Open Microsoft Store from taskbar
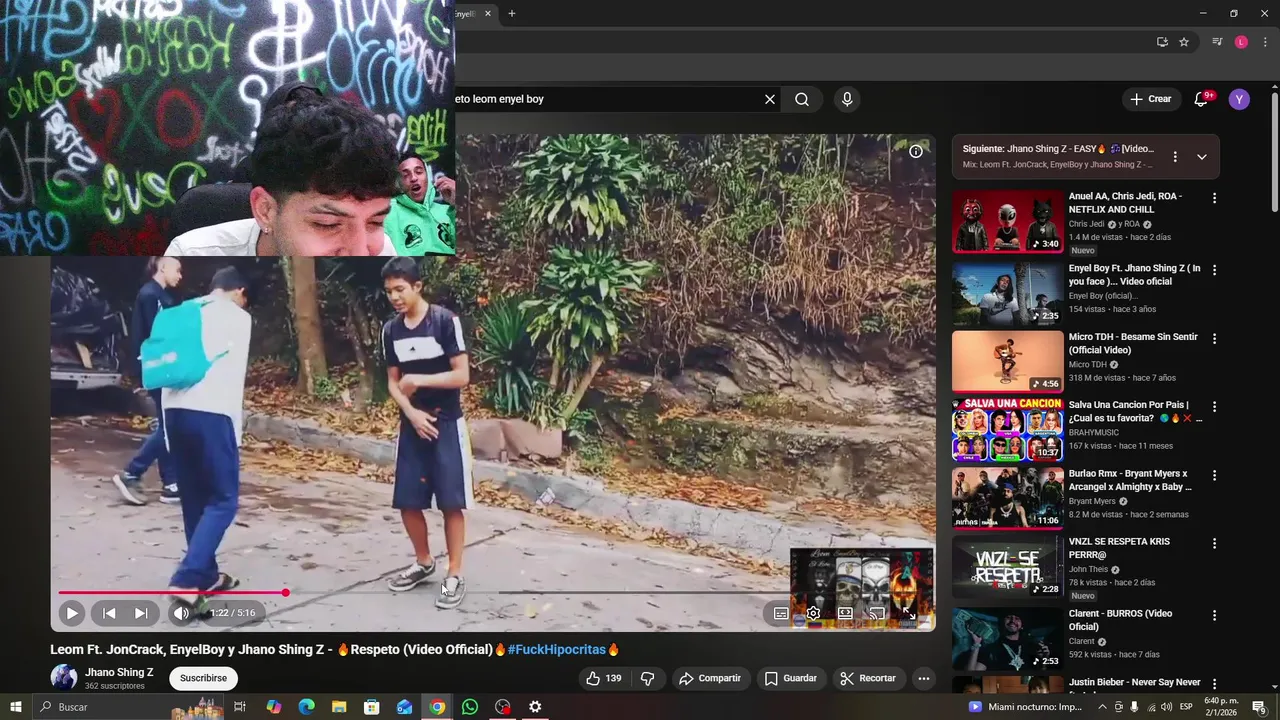Image resolution: width=1280 pixels, height=720 pixels. tap(372, 707)
